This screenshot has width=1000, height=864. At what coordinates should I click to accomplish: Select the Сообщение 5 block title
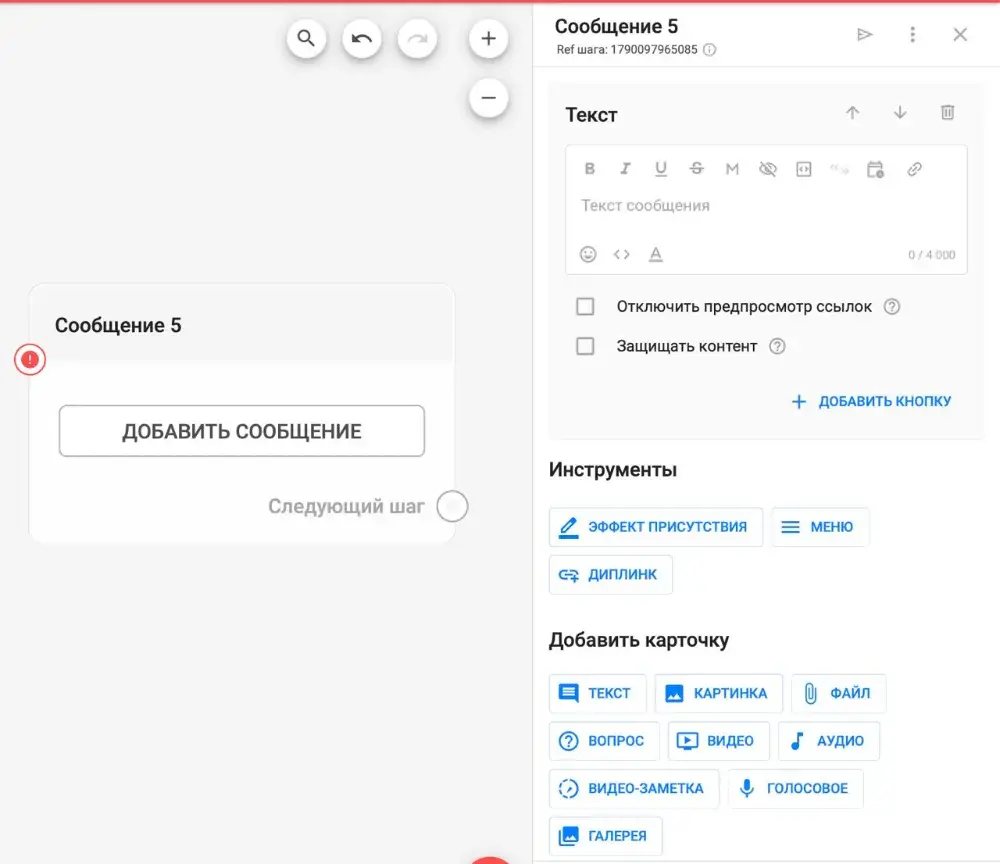118,325
